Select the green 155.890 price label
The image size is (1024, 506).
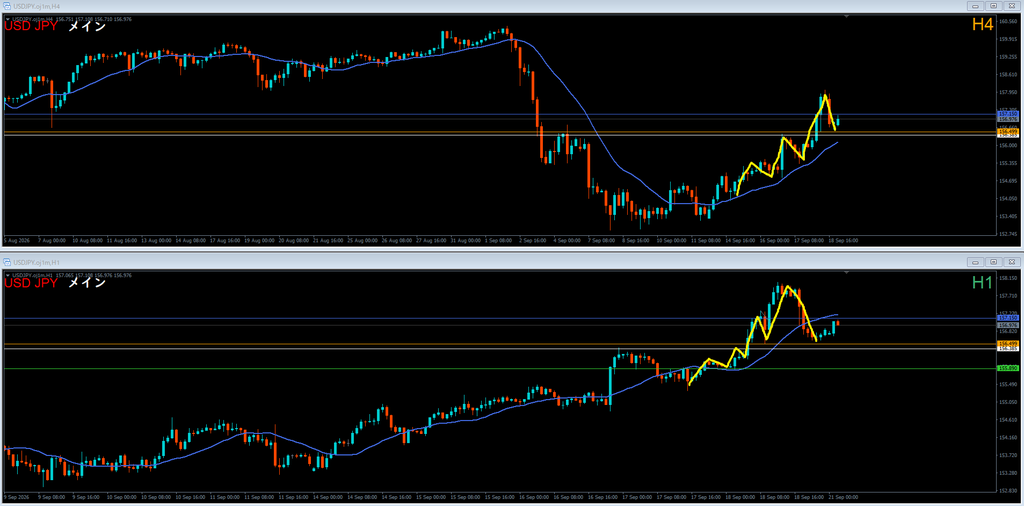[x=1006, y=368]
